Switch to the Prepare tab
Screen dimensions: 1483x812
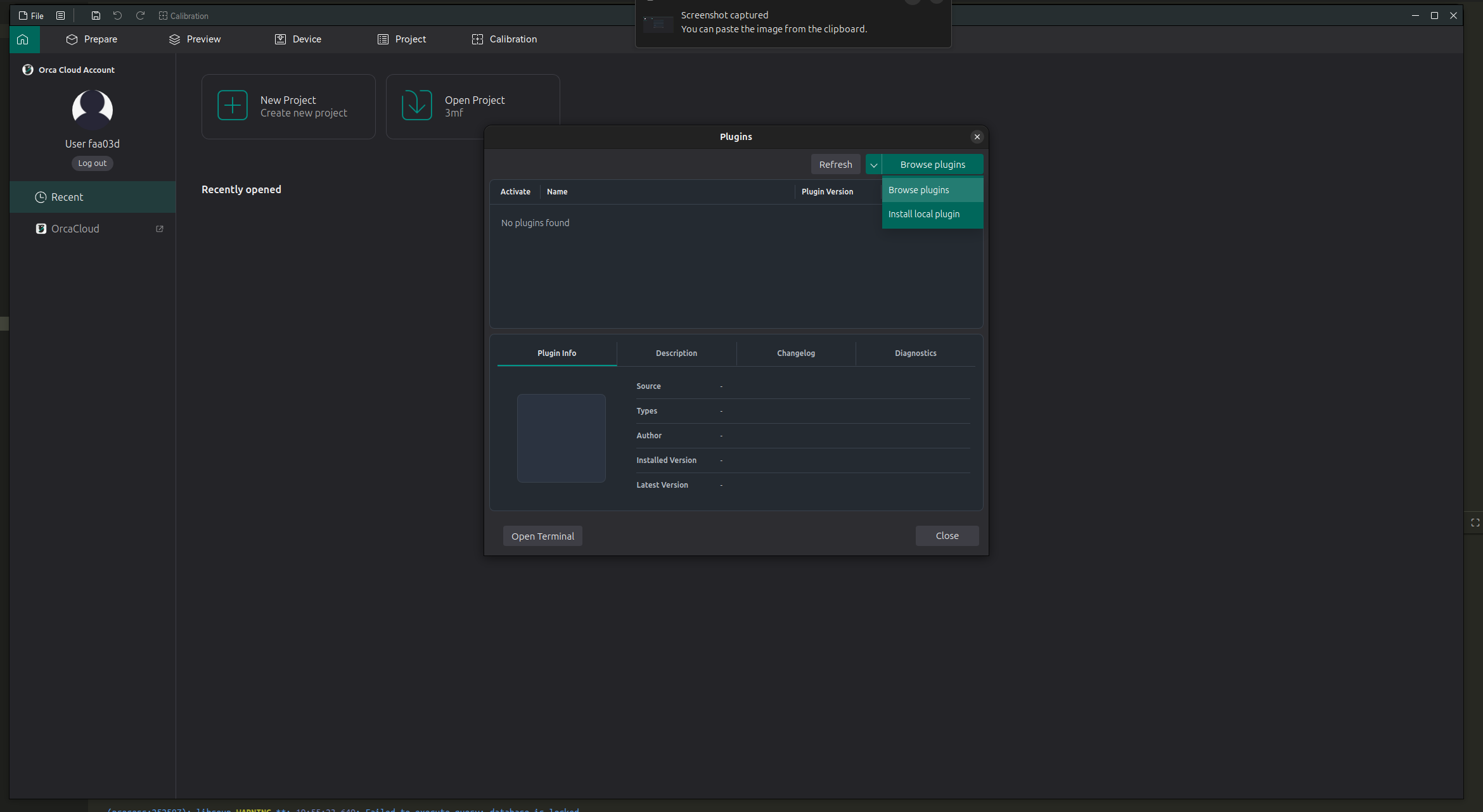click(92, 39)
